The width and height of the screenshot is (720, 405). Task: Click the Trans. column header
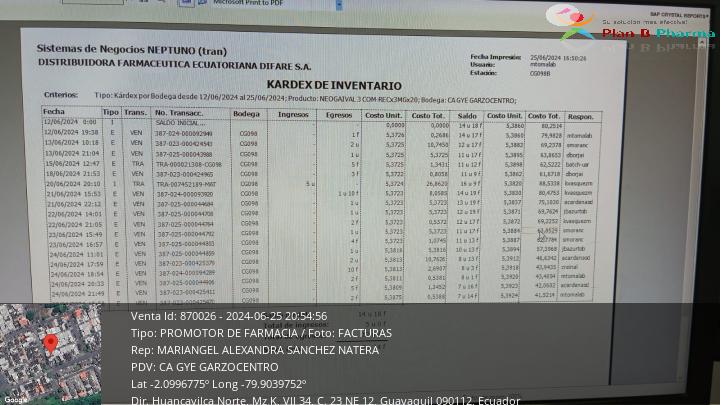135,112
